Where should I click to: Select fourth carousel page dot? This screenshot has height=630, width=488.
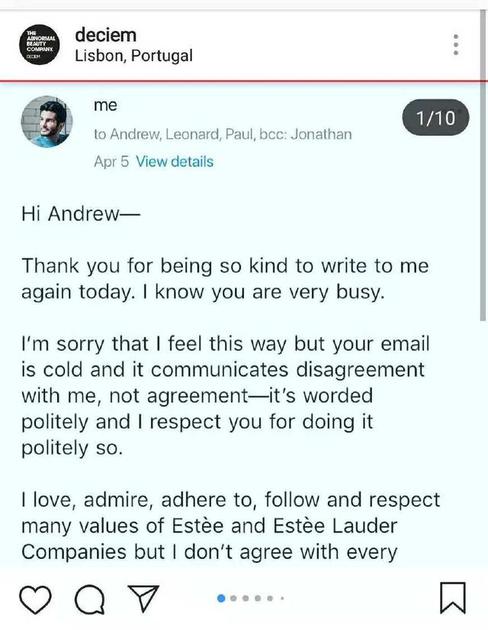[258, 598]
